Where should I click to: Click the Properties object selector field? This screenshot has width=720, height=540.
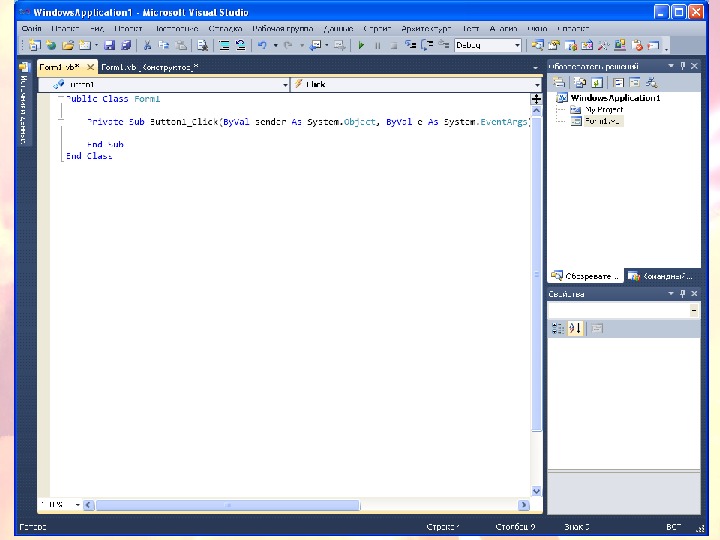[x=622, y=311]
